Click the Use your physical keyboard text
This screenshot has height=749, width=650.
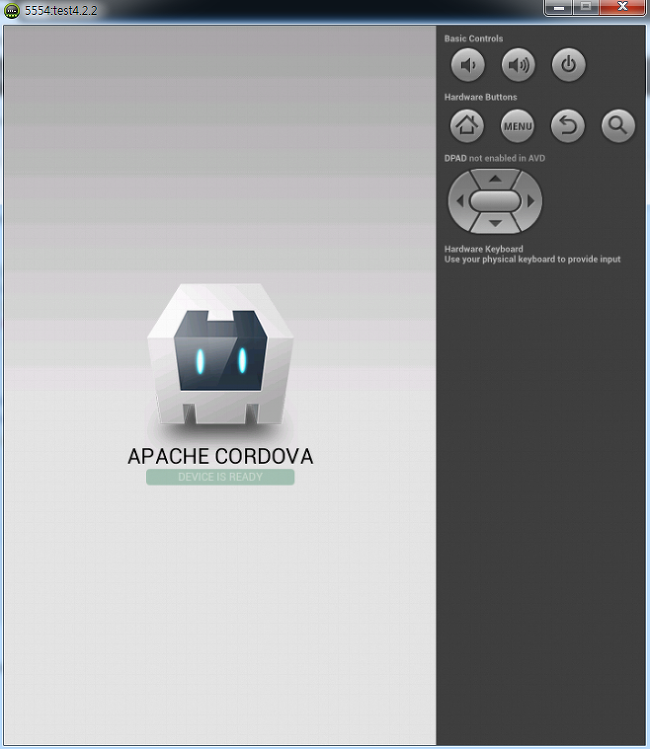tap(532, 259)
